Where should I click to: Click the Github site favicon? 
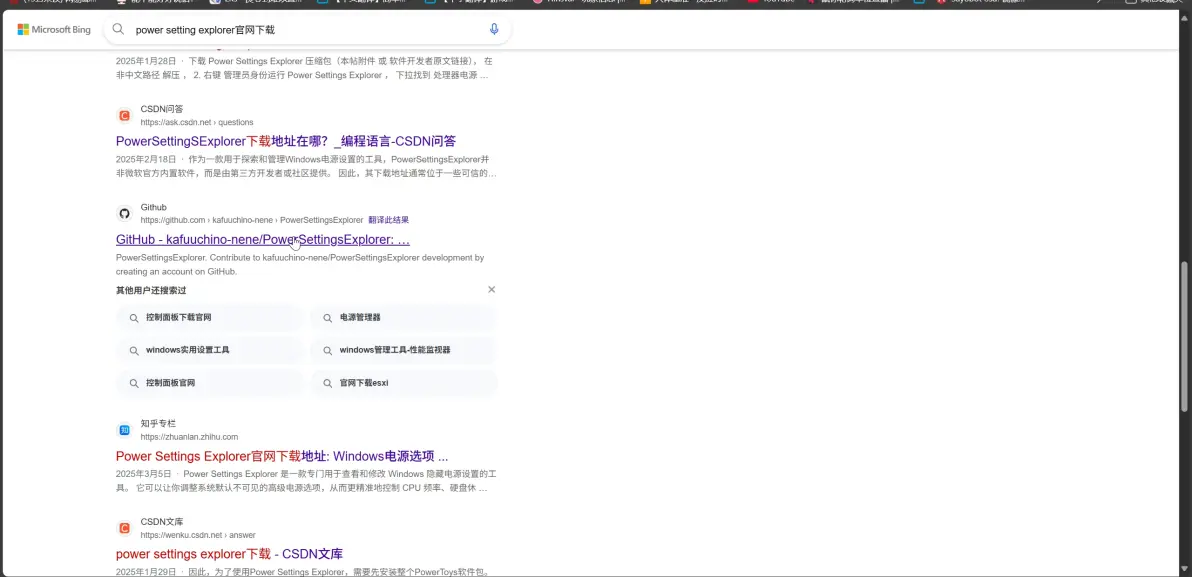pos(124,214)
